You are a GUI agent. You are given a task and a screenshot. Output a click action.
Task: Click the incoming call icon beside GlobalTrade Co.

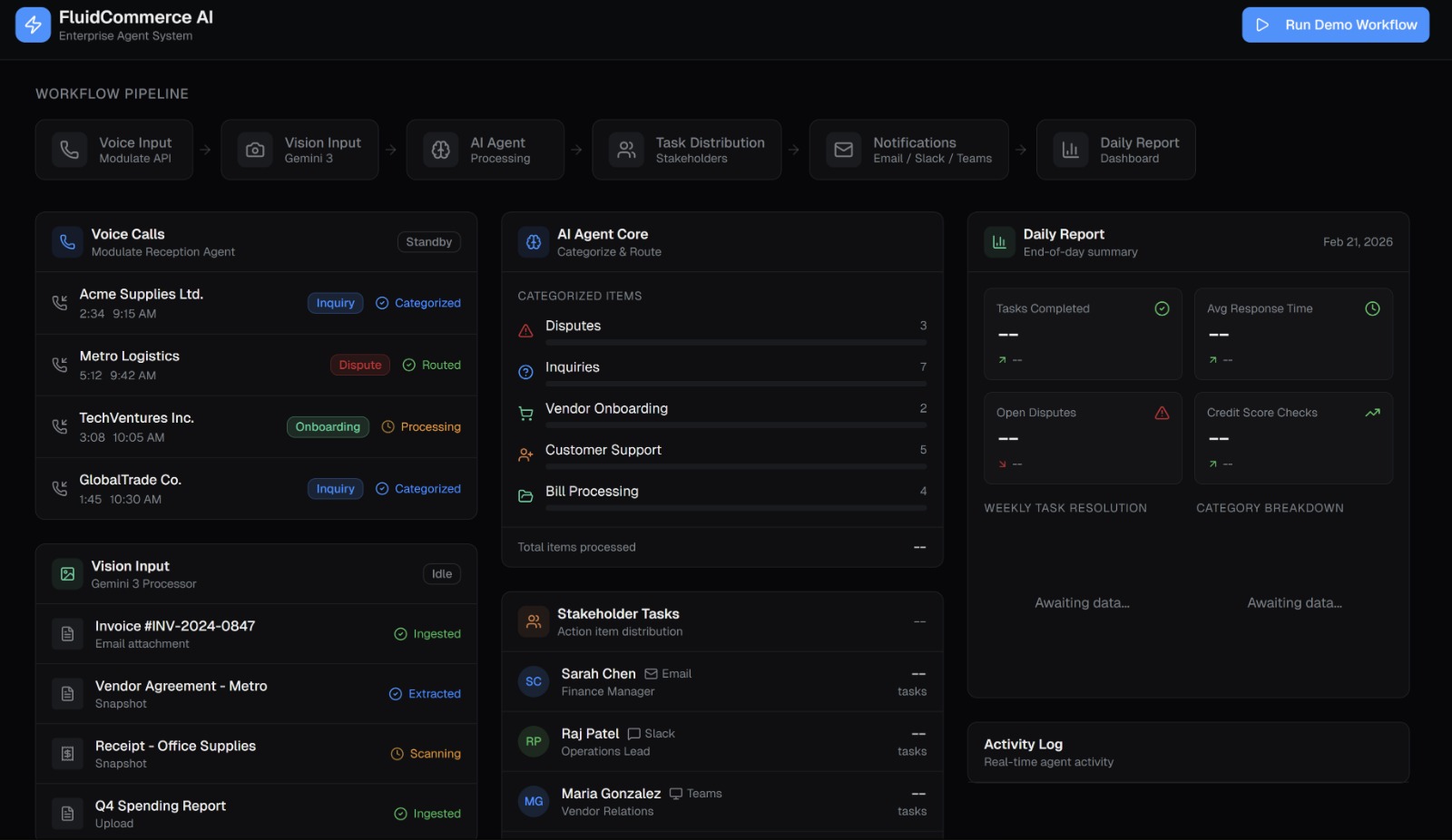point(60,488)
